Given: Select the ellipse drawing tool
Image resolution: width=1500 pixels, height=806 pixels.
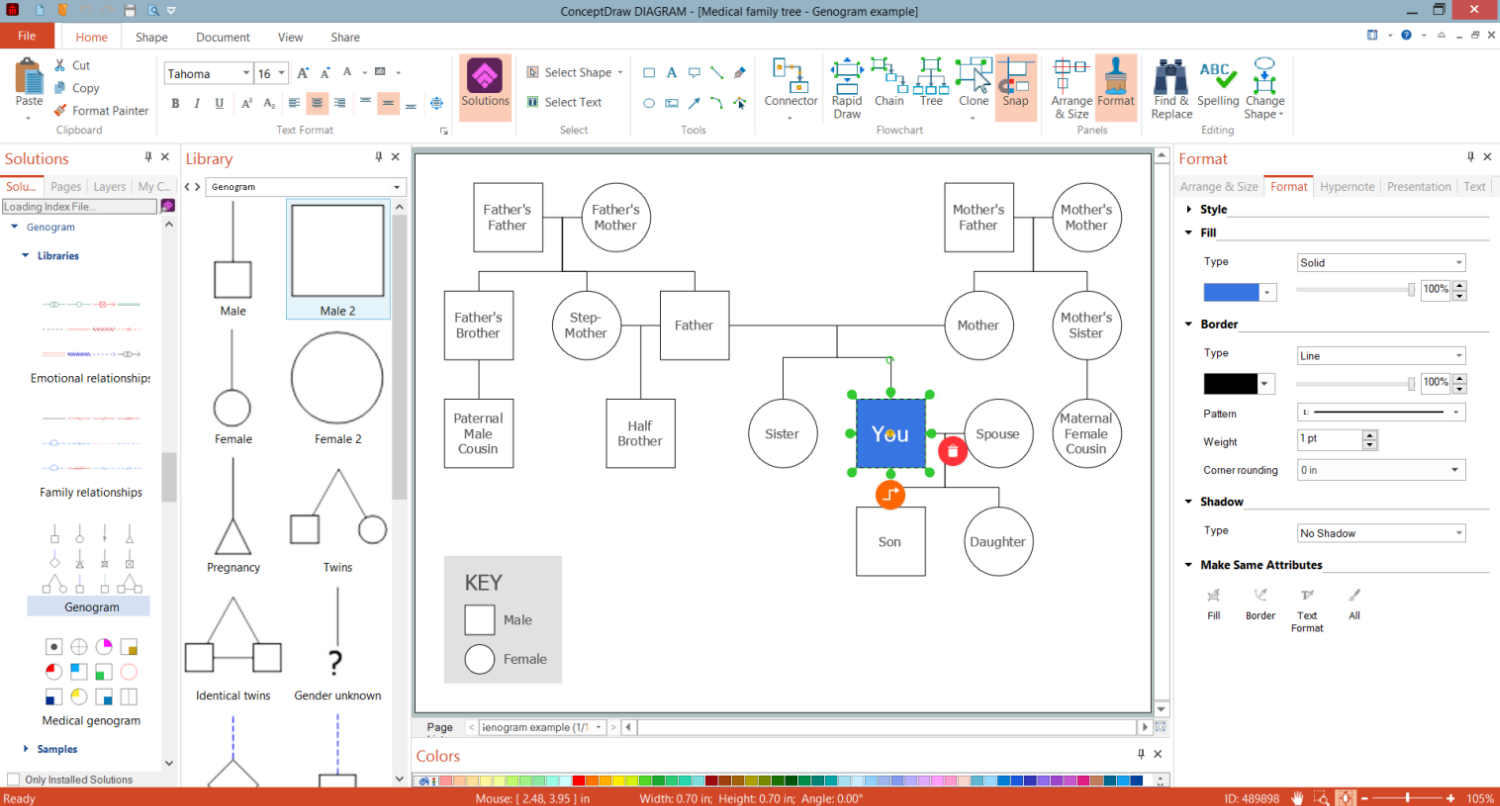Looking at the screenshot, I should tap(649, 103).
